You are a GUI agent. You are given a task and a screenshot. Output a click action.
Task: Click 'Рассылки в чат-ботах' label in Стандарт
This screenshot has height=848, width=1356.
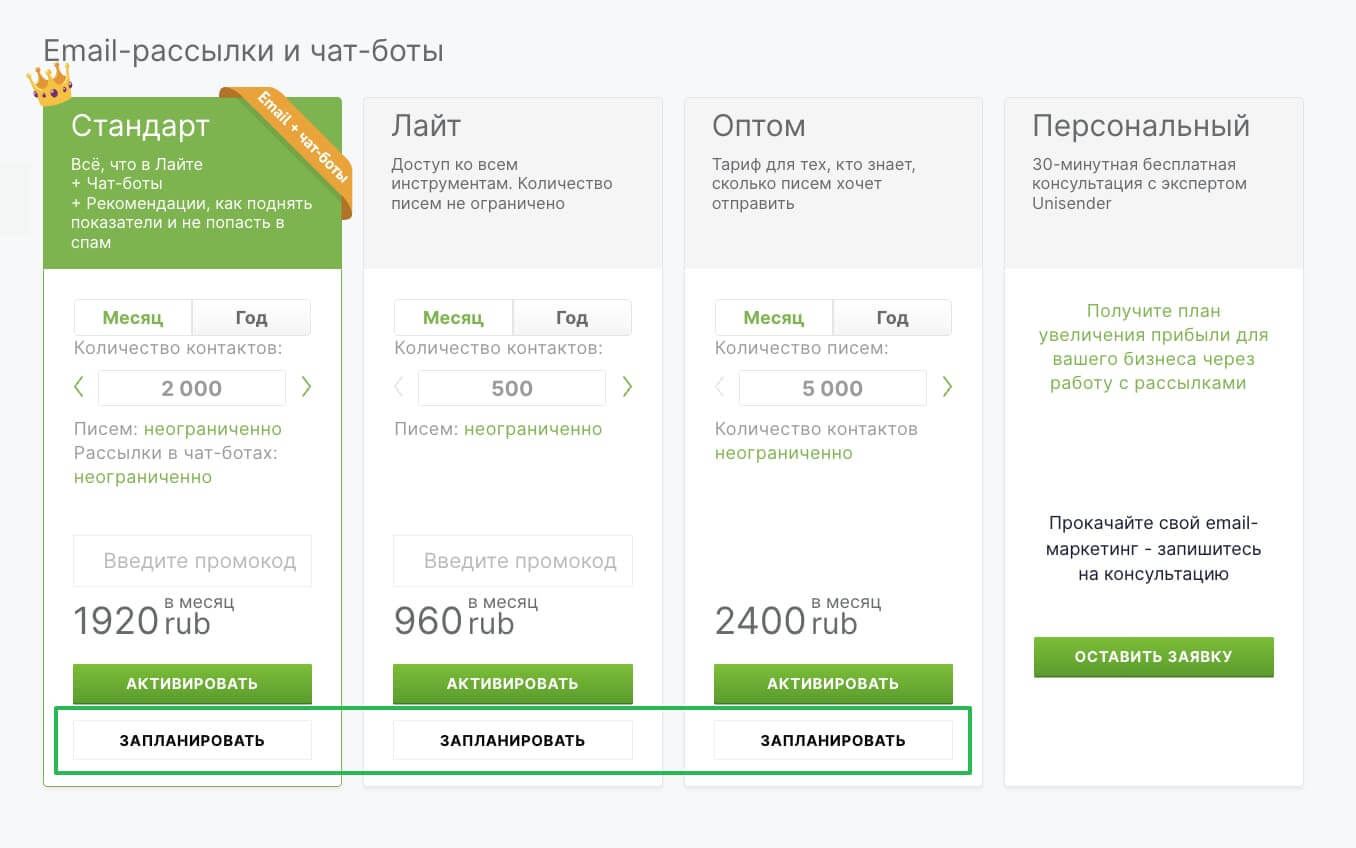pyautogui.click(x=175, y=453)
